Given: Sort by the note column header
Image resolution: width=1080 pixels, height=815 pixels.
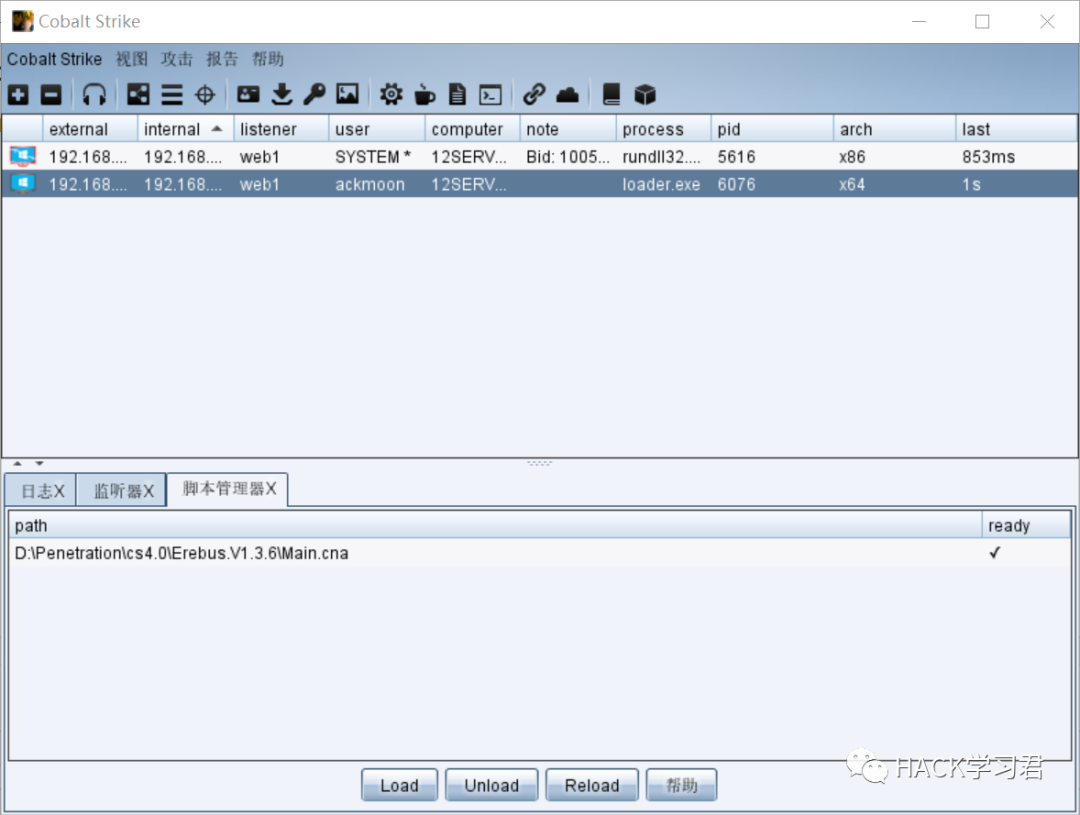Looking at the screenshot, I should click(x=568, y=130).
